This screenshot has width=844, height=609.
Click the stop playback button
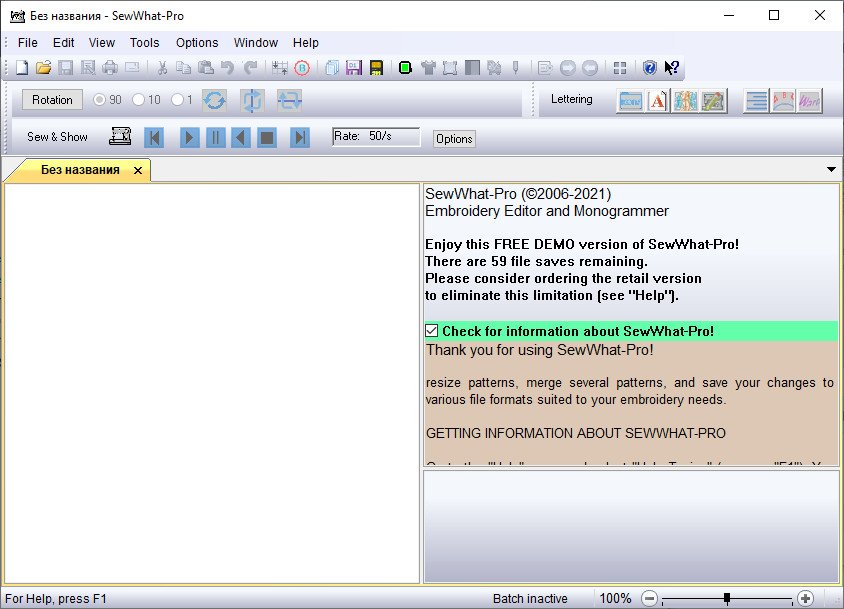267,138
